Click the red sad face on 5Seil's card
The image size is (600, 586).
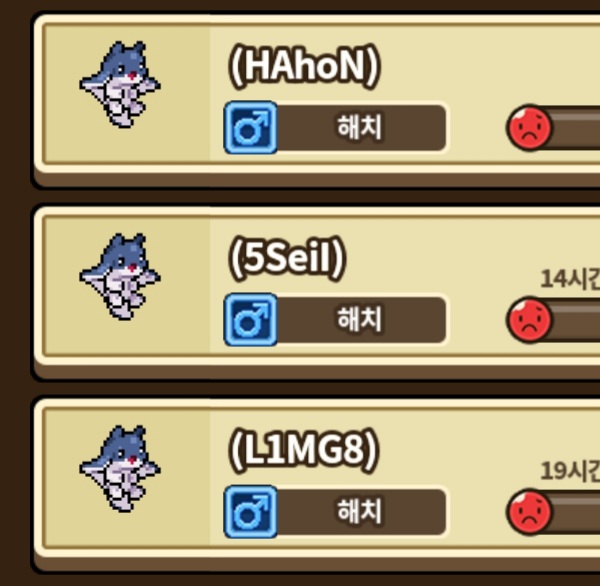pyautogui.click(x=529, y=320)
